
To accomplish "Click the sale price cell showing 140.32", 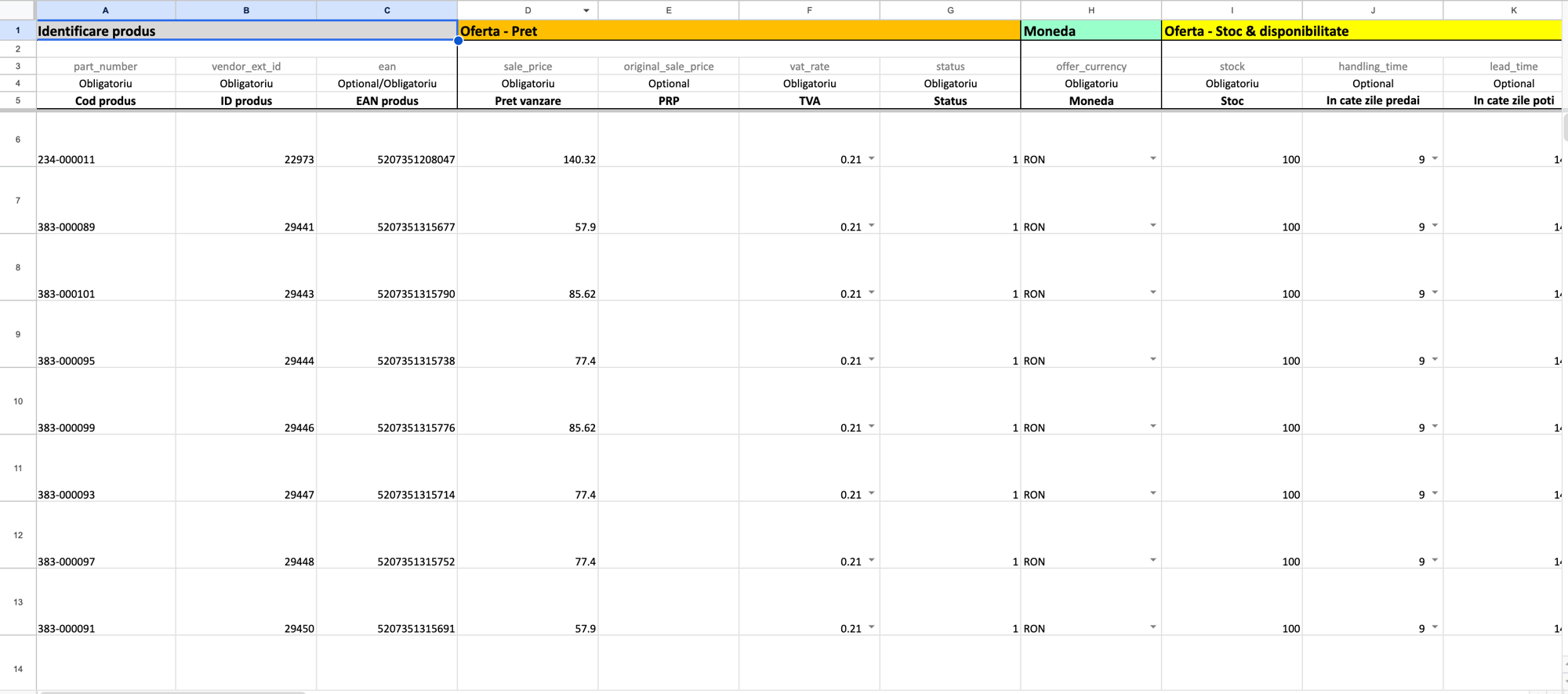I will point(528,158).
